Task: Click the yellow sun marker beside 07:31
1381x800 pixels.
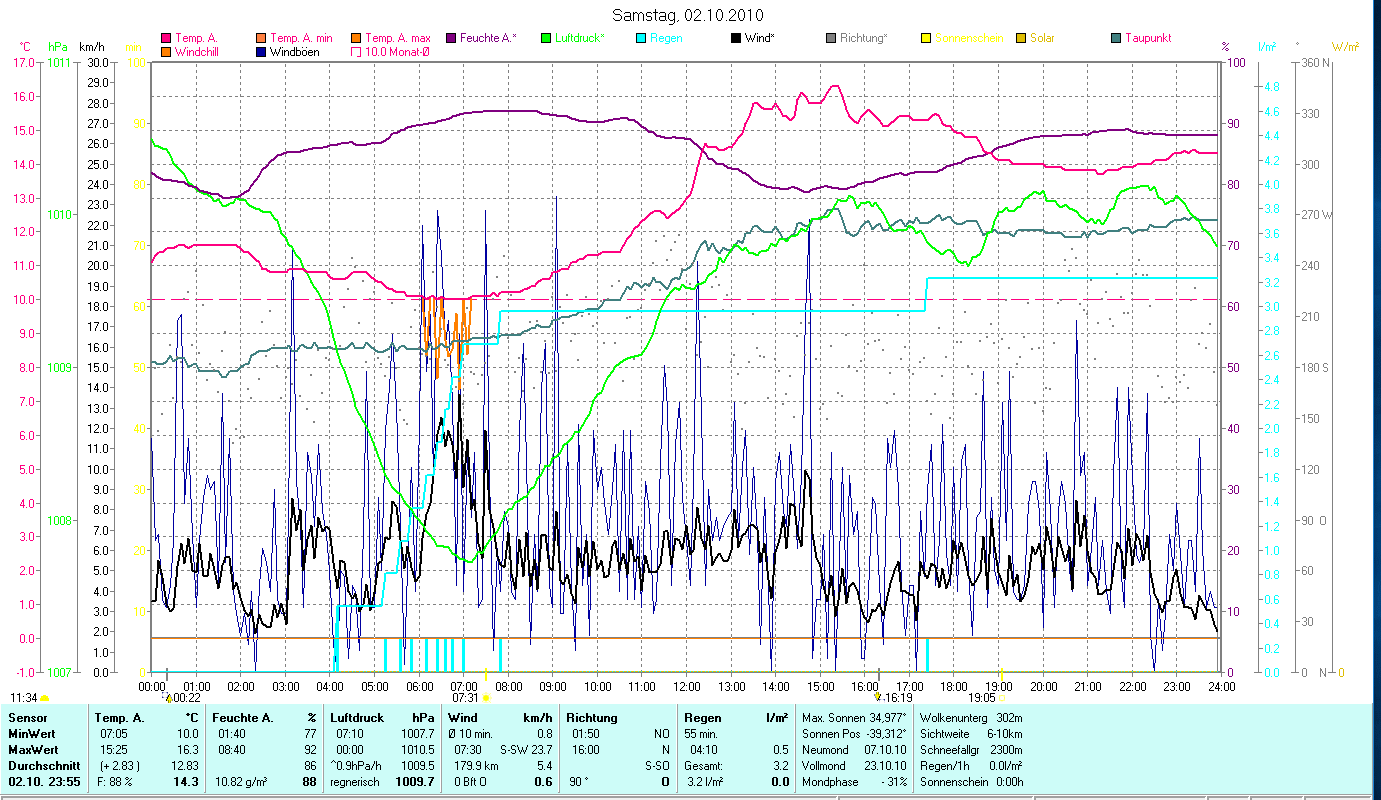Action: click(x=485, y=698)
